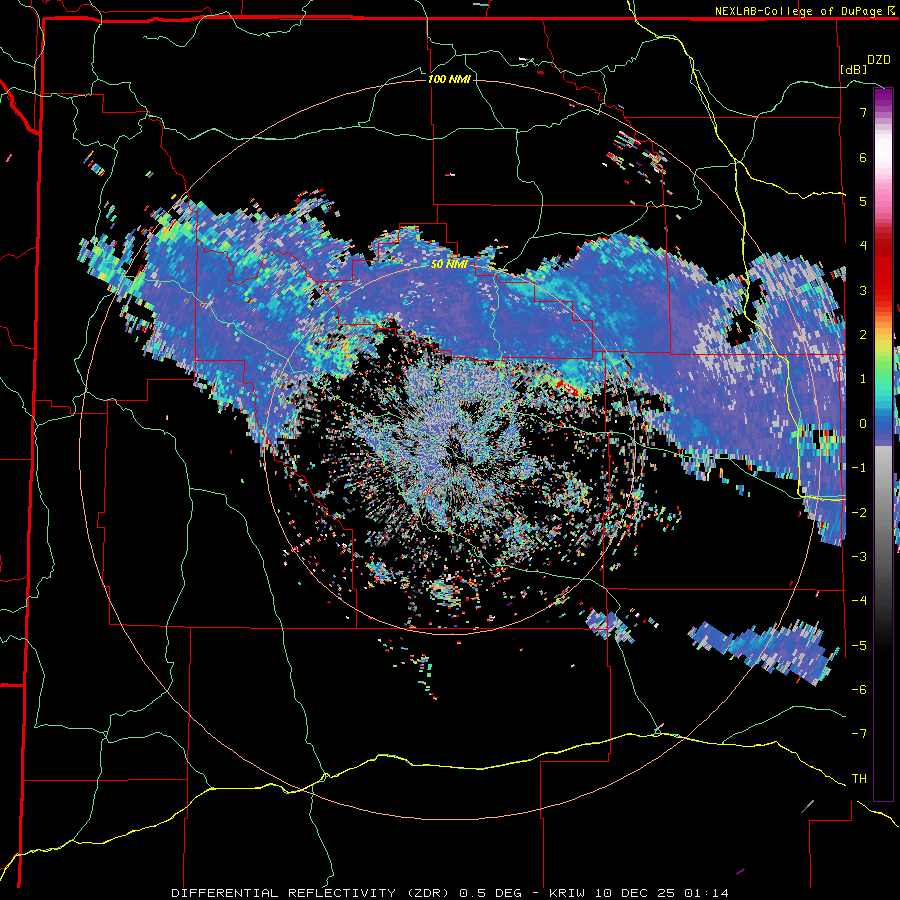Image resolution: width=900 pixels, height=900 pixels.
Task: Click the 0.5 DEG elevation text in the caption
Action: click(491, 893)
